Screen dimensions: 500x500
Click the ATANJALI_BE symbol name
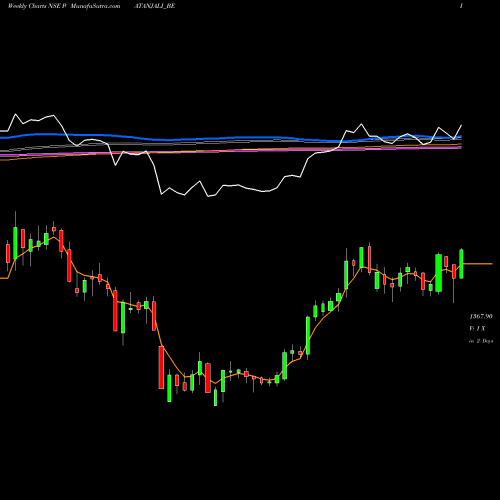(154, 6)
